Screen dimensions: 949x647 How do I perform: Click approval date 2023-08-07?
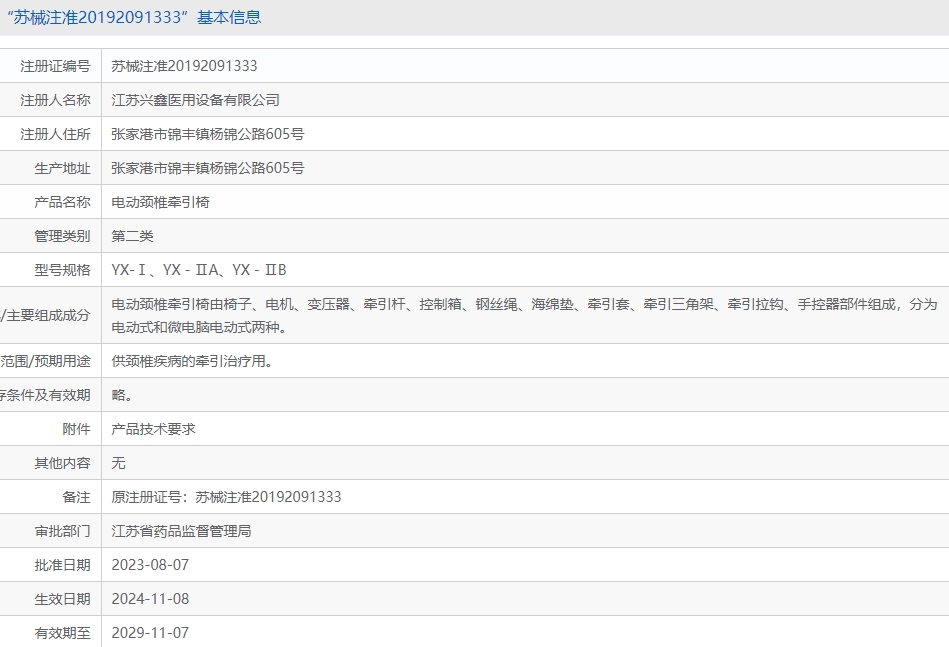tap(150, 564)
